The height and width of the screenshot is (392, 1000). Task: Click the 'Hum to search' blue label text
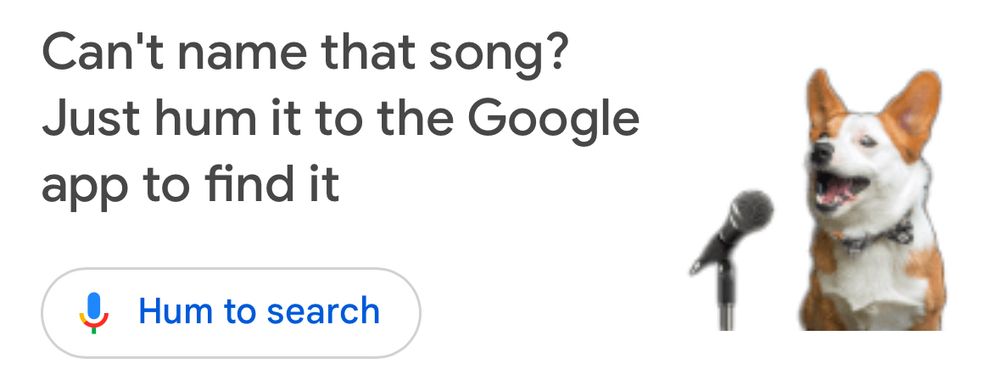[259, 311]
